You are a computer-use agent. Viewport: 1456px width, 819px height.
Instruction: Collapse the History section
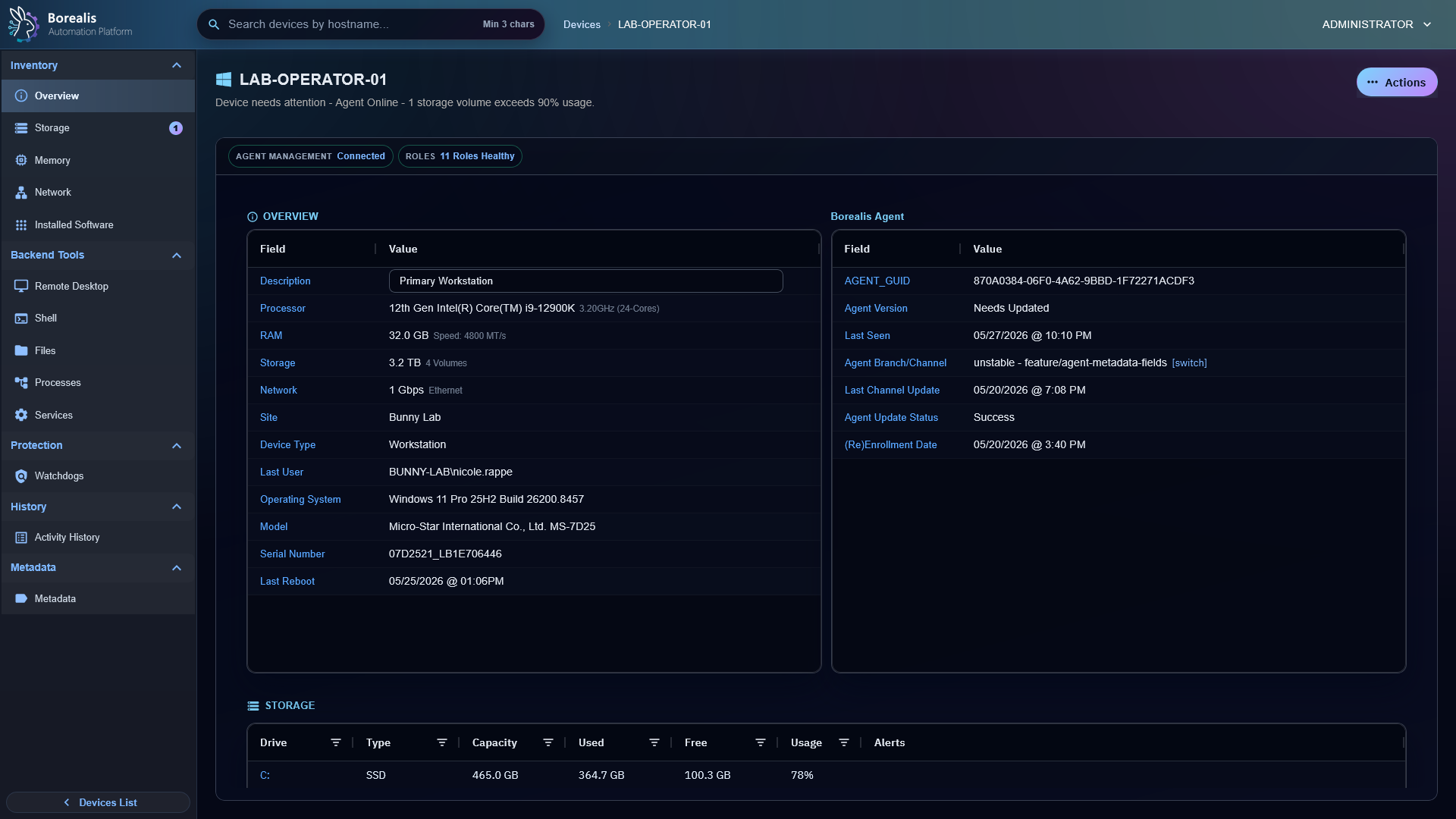click(177, 507)
